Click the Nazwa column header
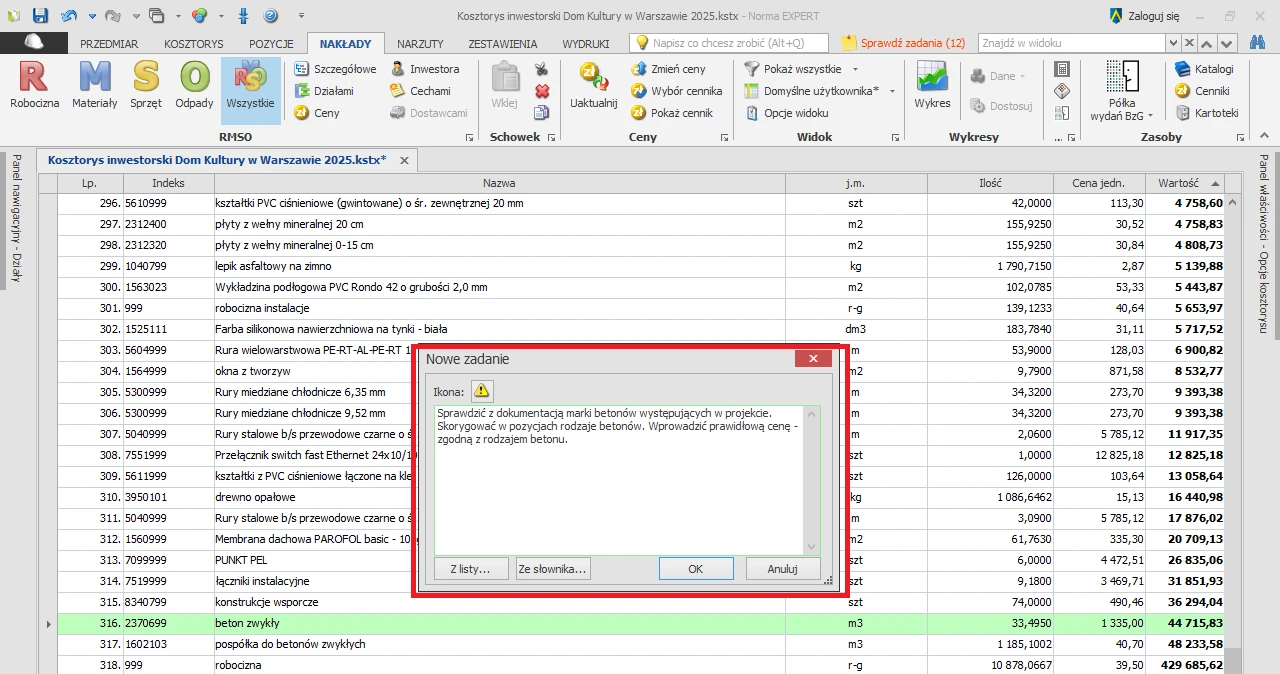Image resolution: width=1280 pixels, height=674 pixels. pyautogui.click(x=499, y=183)
